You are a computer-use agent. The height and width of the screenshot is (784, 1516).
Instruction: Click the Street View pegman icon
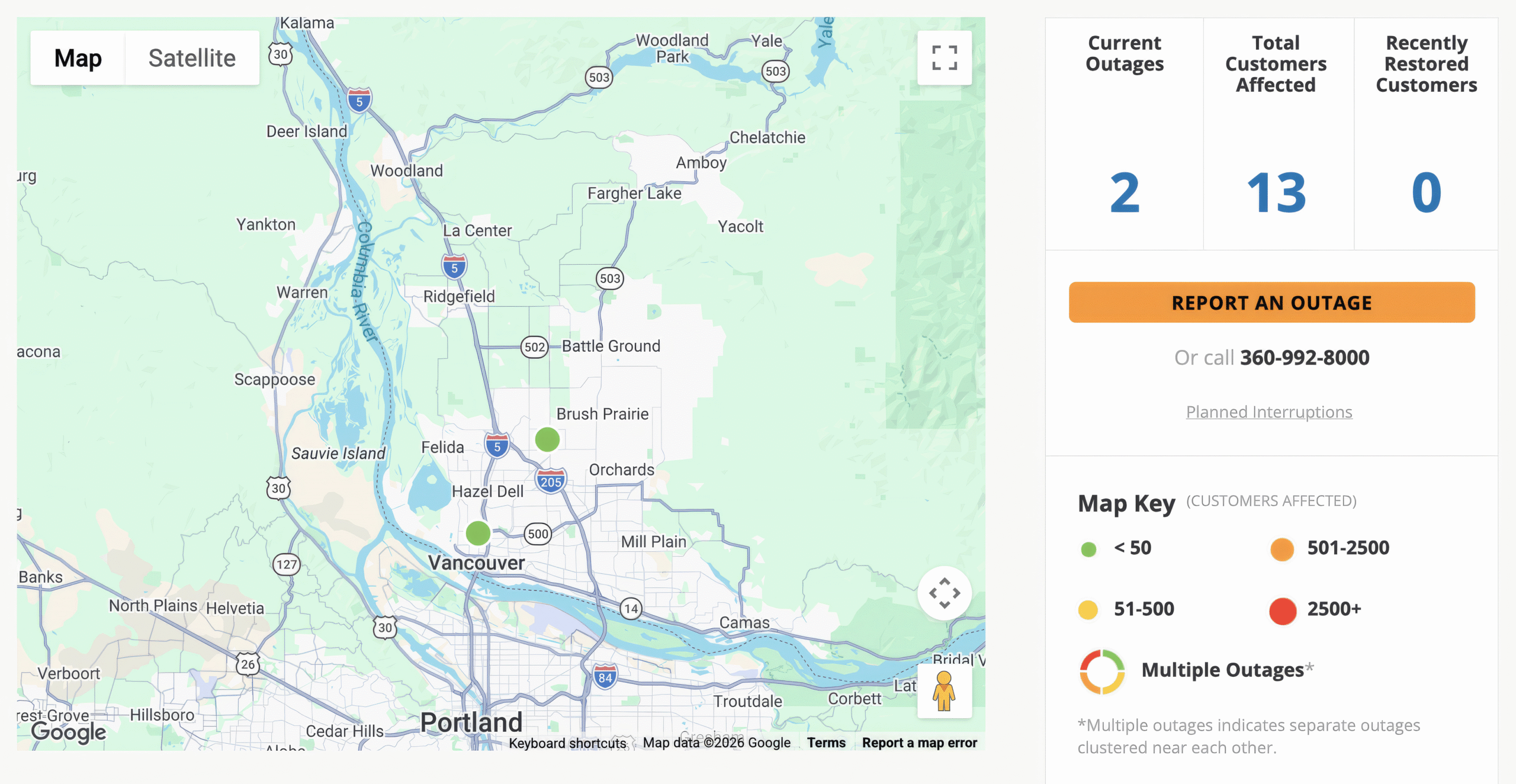pos(944,690)
